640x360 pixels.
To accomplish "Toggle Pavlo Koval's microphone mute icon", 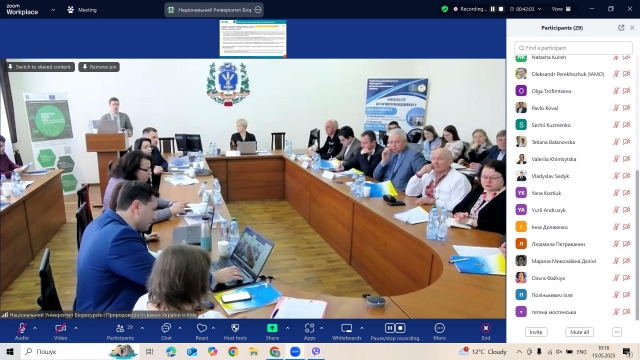I will click(x=616, y=108).
